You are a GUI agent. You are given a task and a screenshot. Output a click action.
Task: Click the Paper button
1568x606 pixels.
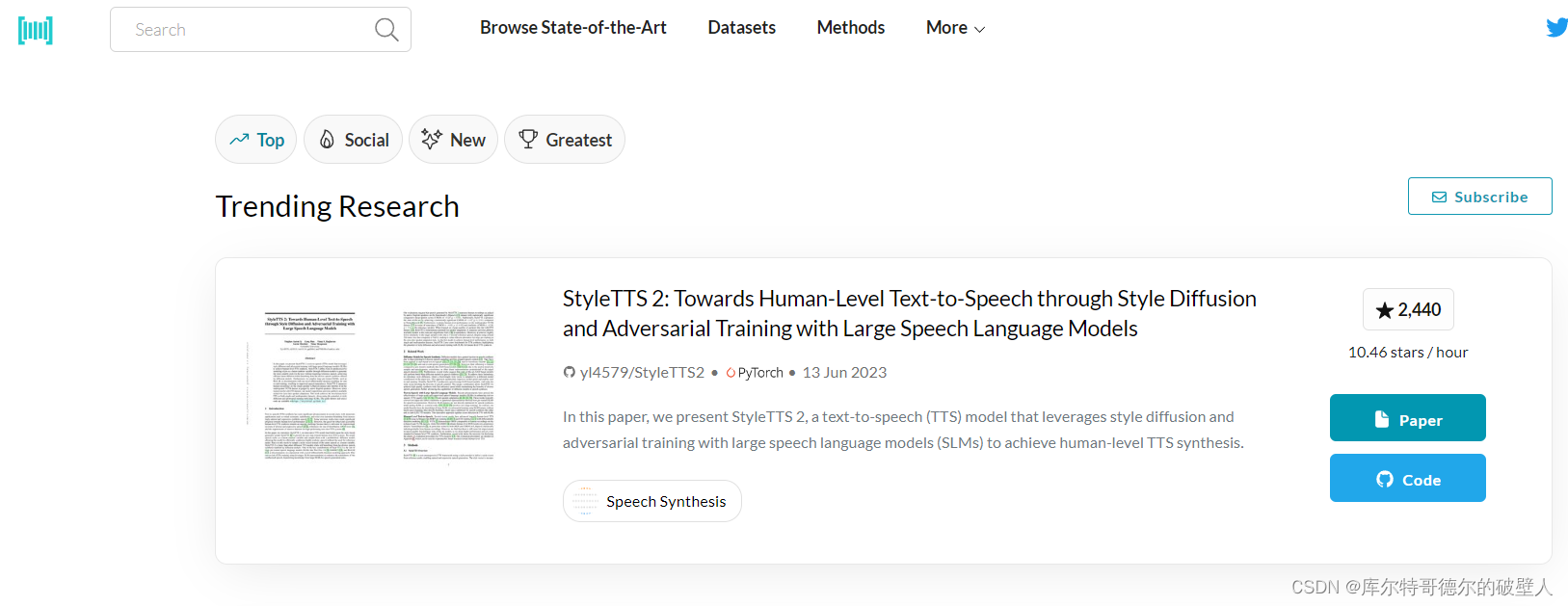[1407, 418]
